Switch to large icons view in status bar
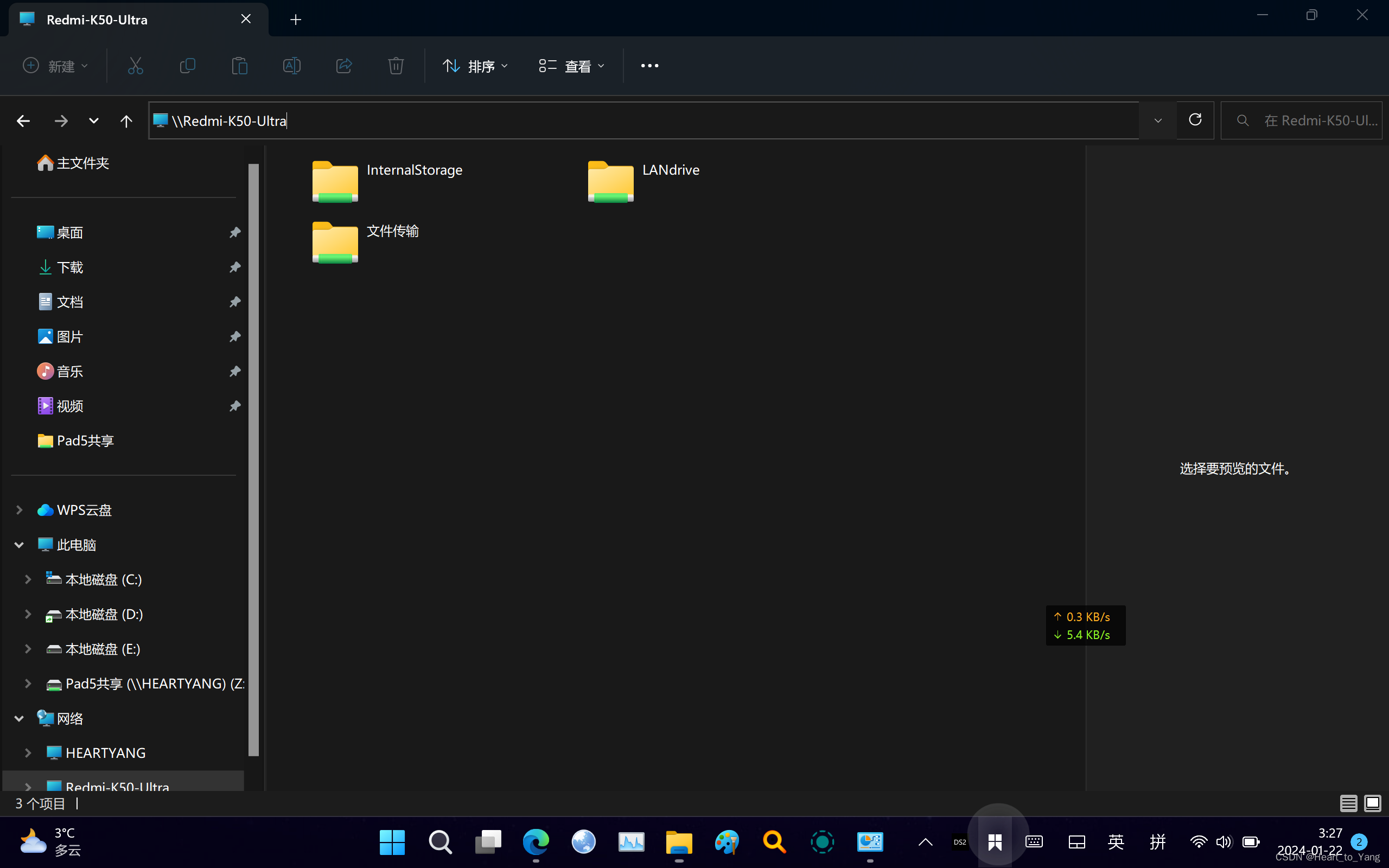 (1372, 803)
